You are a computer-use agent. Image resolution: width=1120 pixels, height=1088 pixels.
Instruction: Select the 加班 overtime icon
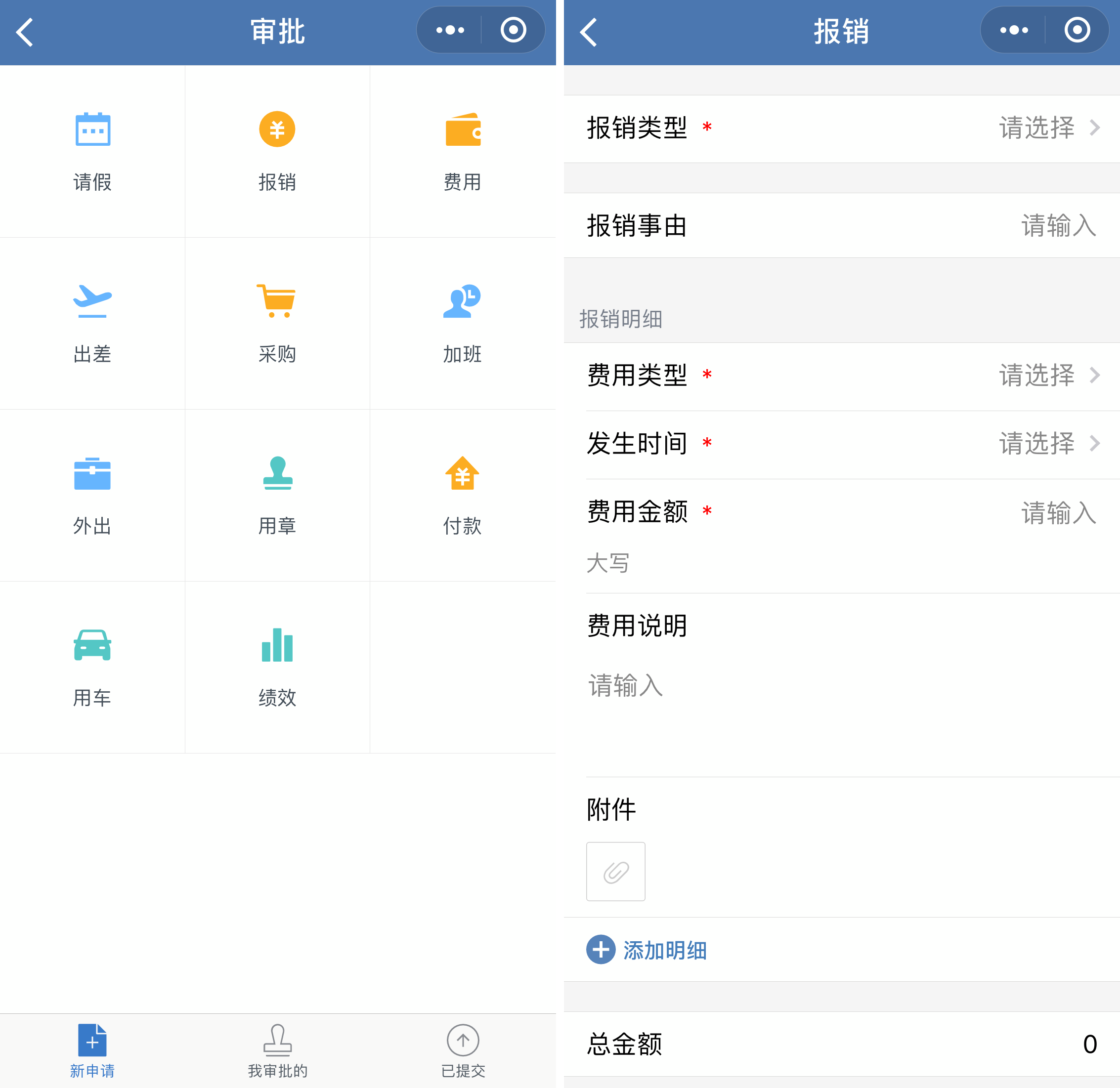pos(463,301)
